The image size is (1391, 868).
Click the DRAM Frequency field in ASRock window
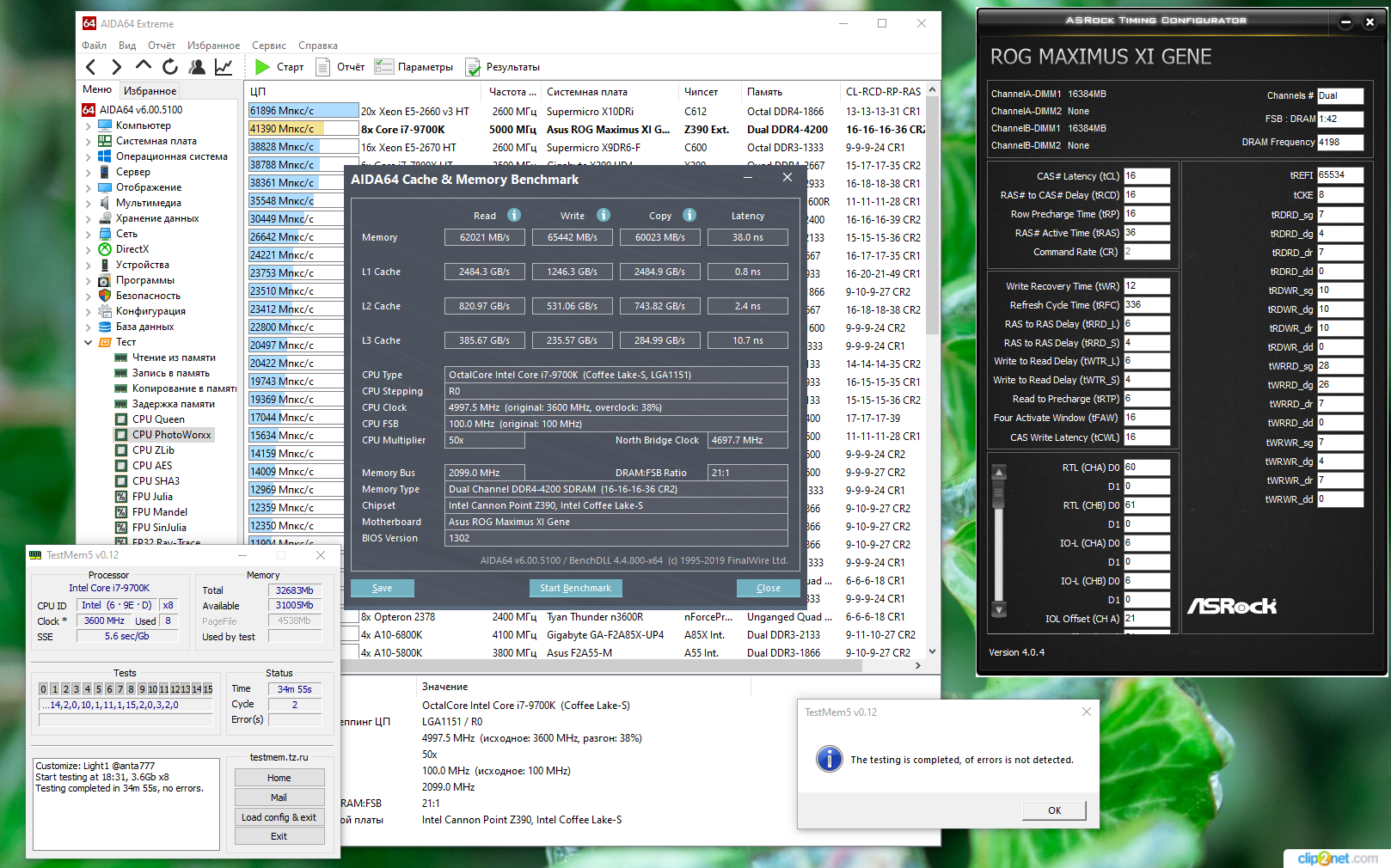click(1340, 142)
